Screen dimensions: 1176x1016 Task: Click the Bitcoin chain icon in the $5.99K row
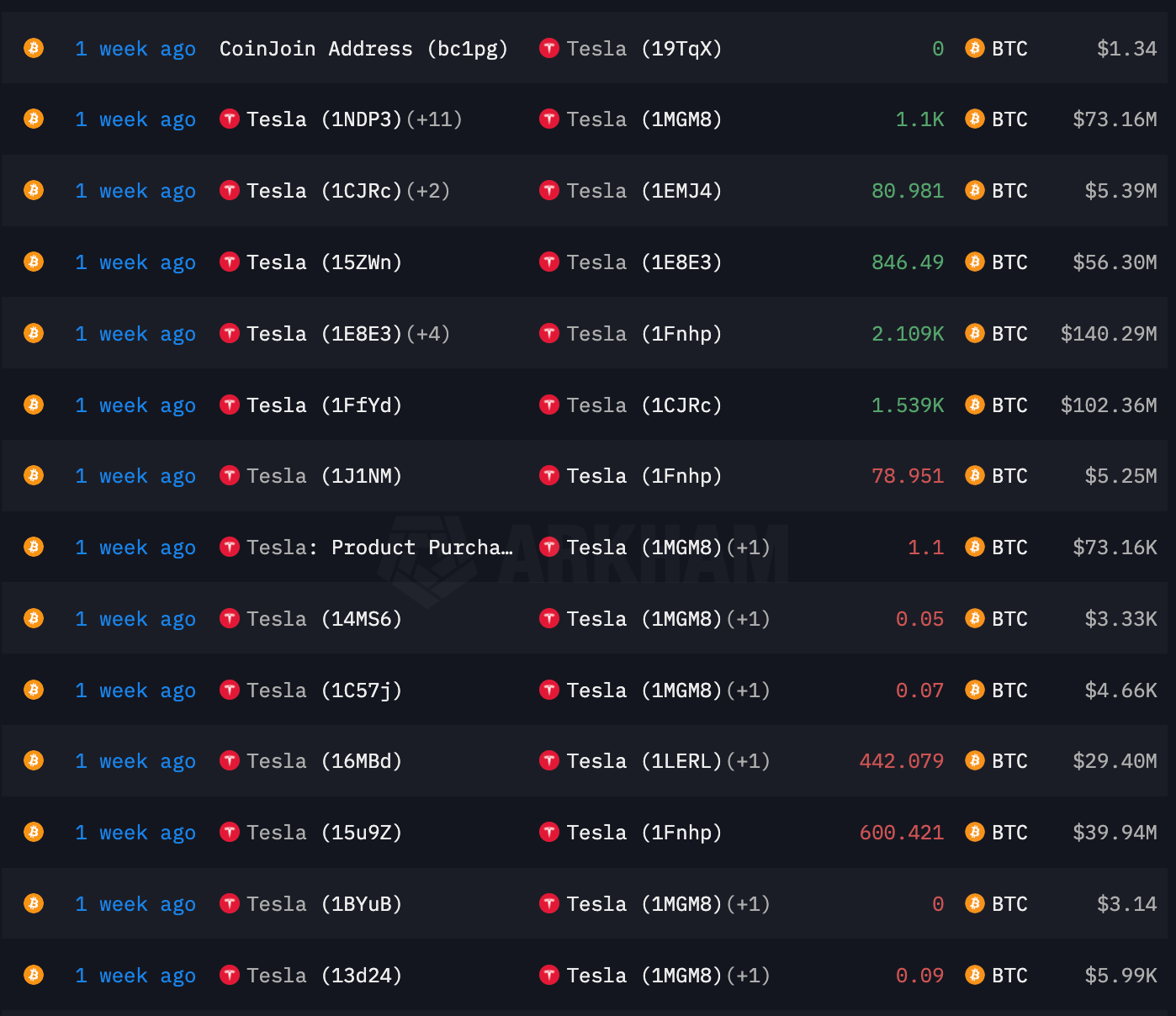tap(34, 975)
